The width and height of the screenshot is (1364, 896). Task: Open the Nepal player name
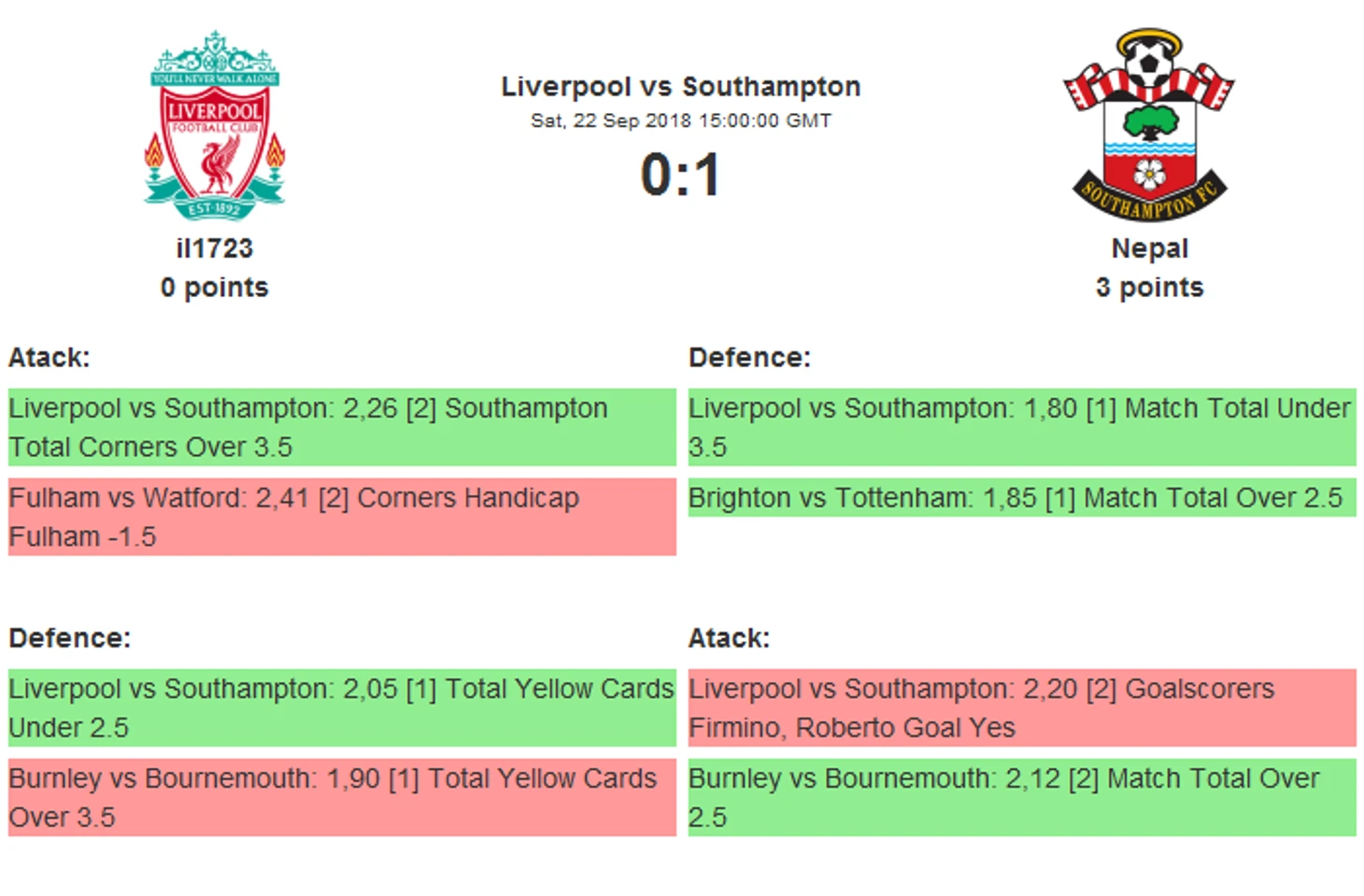(1149, 249)
